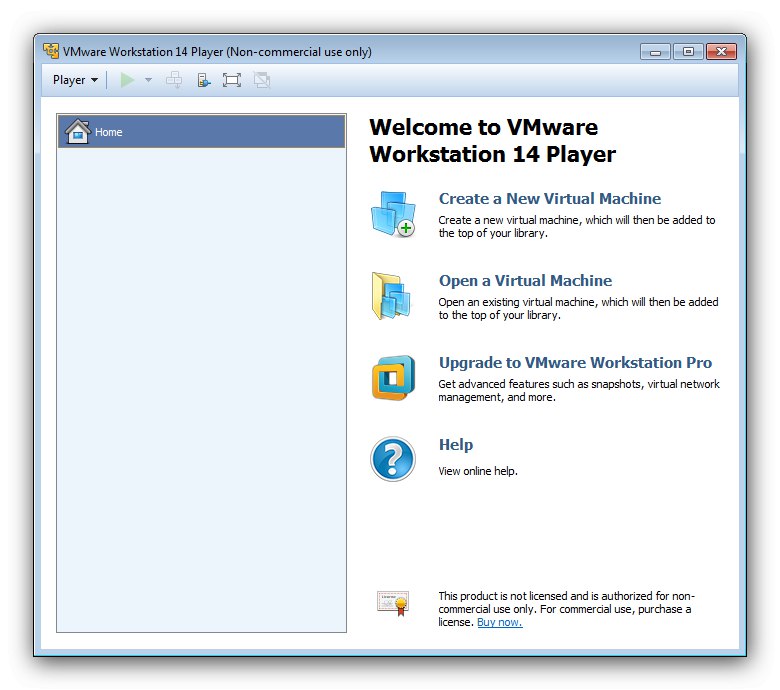The height and width of the screenshot is (690, 780).
Task: Click Create a New Virtual Machine link
Action: (x=550, y=198)
